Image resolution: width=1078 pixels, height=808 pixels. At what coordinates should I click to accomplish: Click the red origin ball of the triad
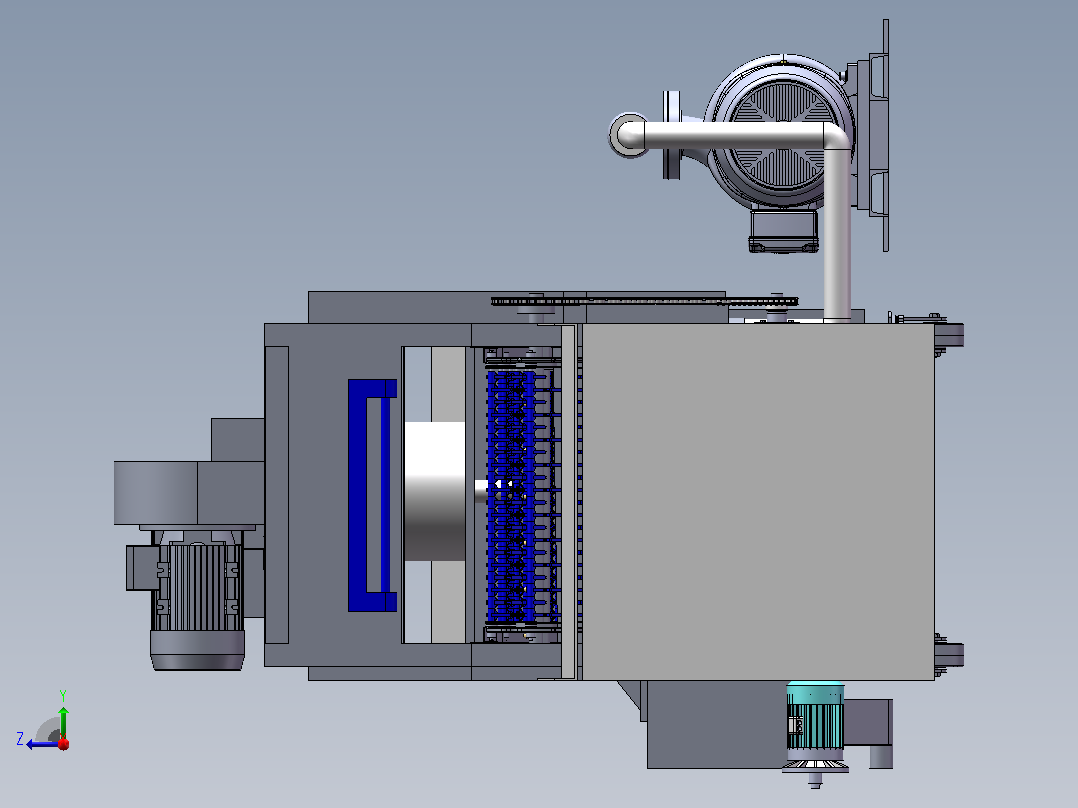(x=64, y=743)
